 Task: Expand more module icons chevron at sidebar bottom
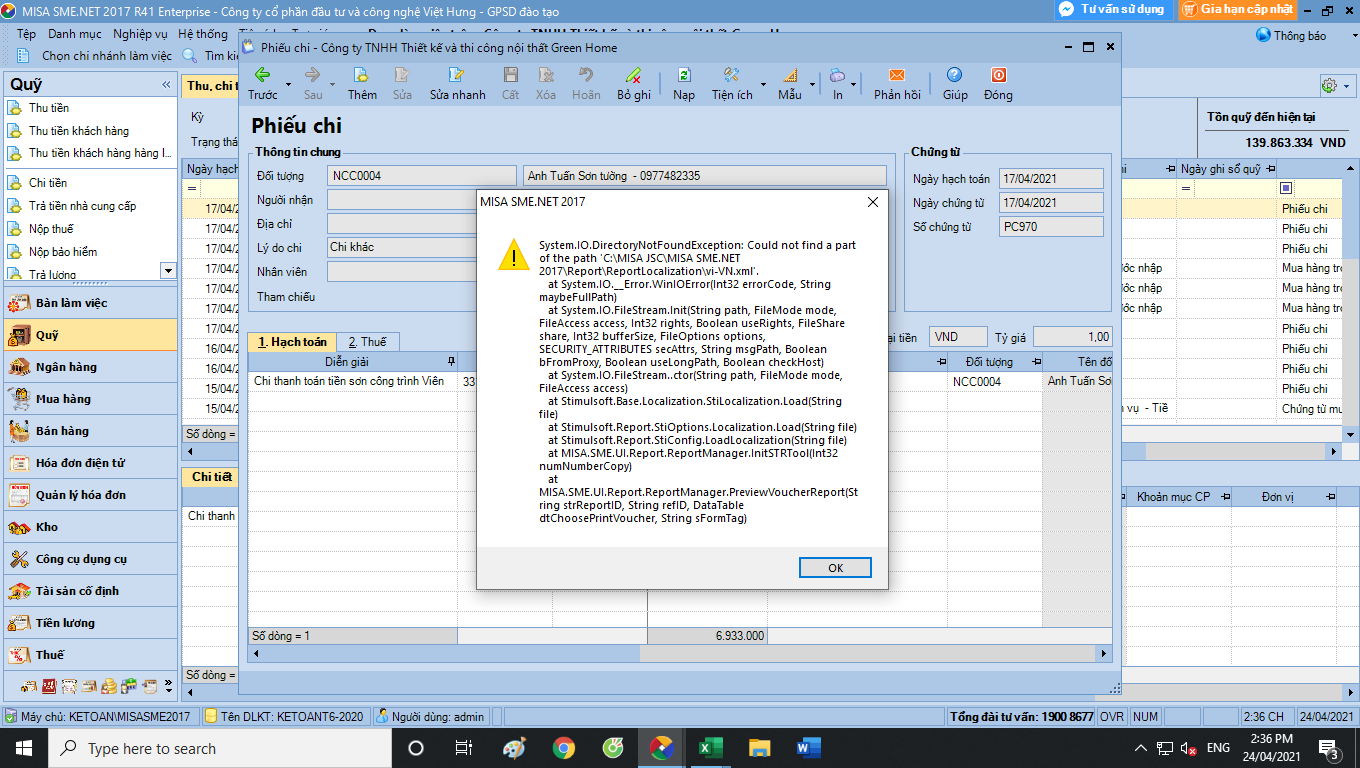click(168, 688)
